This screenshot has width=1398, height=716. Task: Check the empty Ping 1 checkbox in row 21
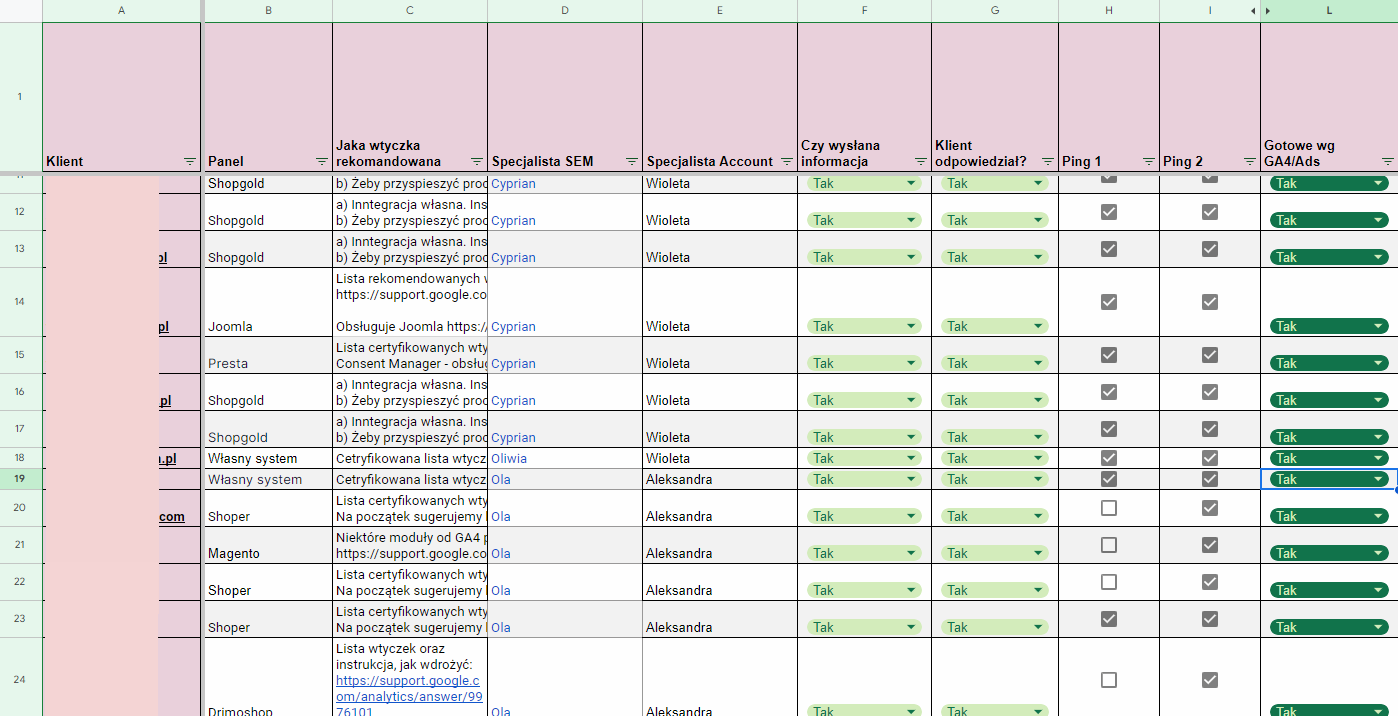(1109, 545)
